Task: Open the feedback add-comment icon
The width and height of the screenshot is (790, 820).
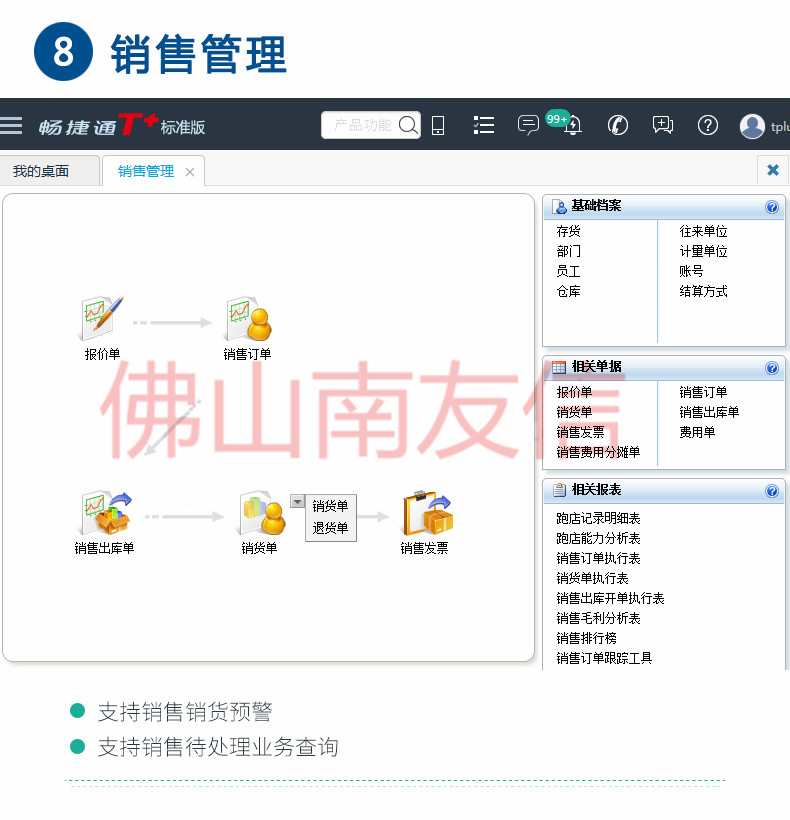Action: point(663,126)
